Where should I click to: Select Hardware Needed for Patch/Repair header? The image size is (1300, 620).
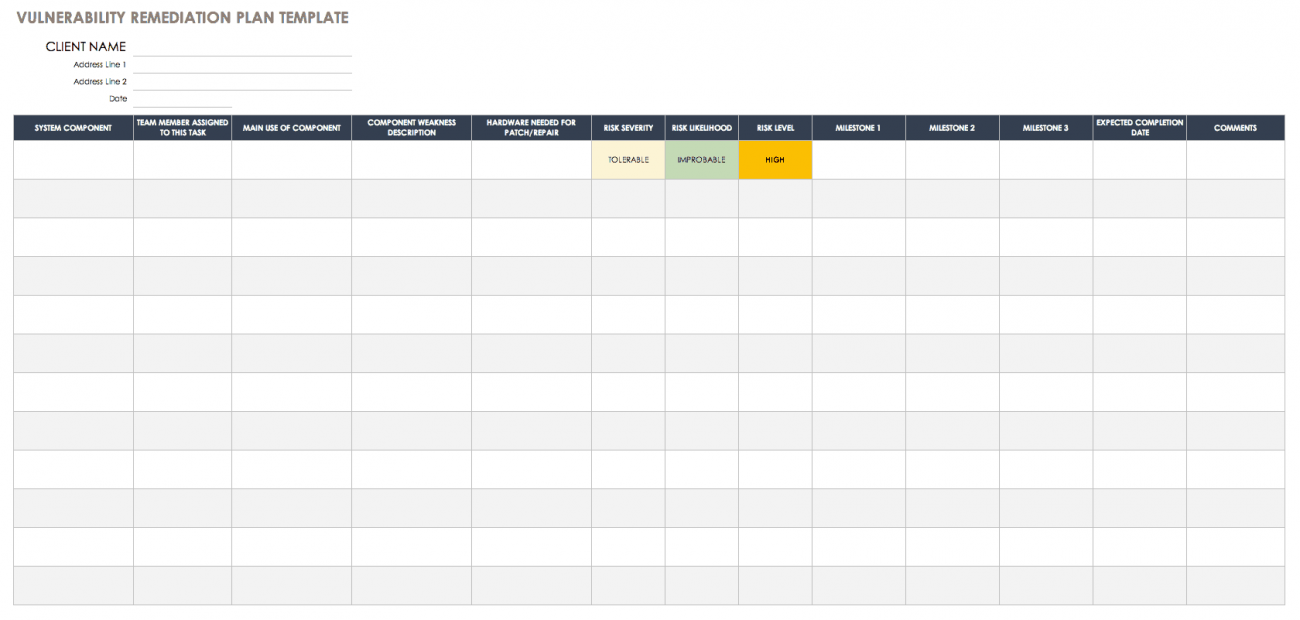(x=531, y=128)
